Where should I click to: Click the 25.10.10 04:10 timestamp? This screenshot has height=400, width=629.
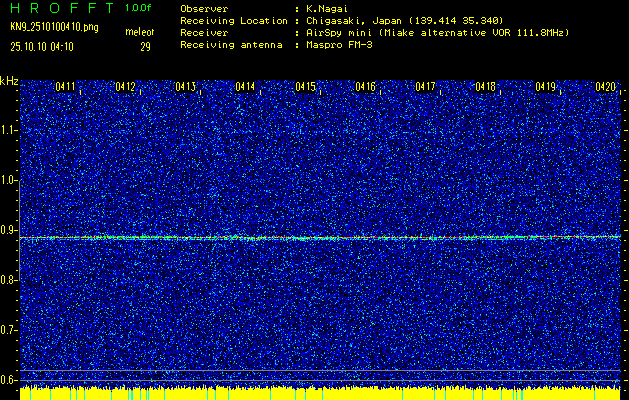(41, 46)
